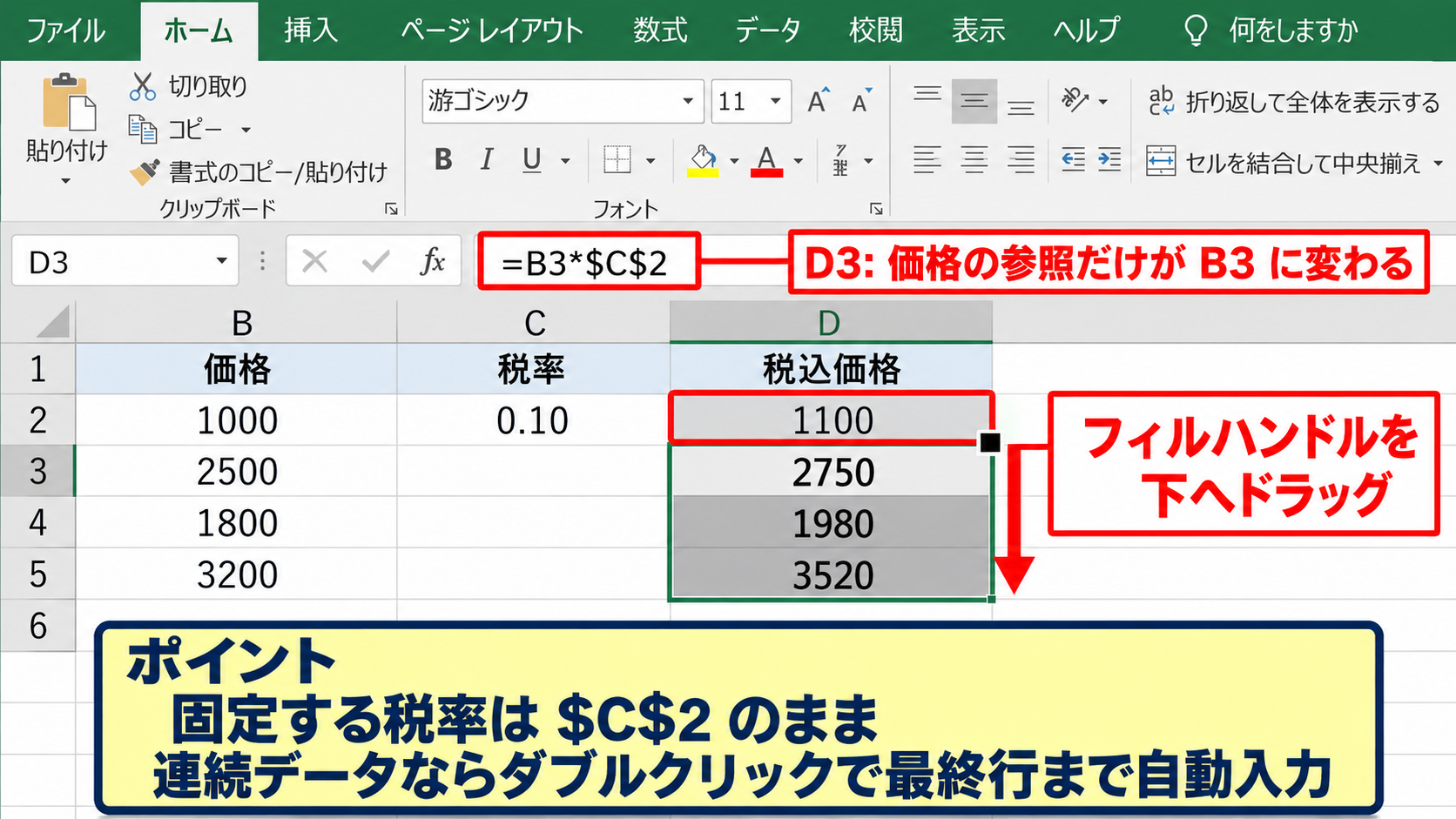Select cell containing 0.10

point(533,420)
